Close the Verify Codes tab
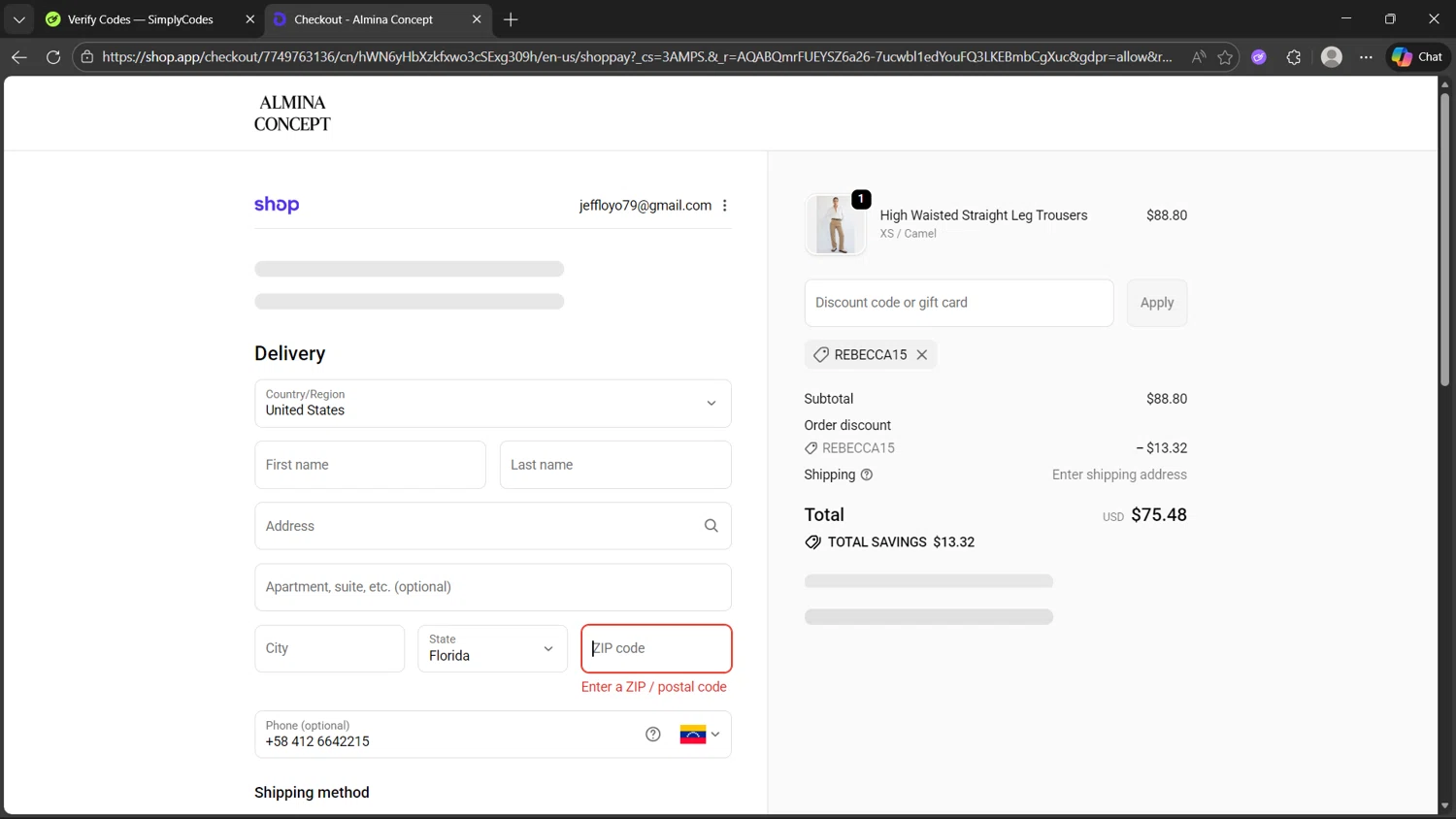The width and height of the screenshot is (1456, 819). (x=249, y=19)
